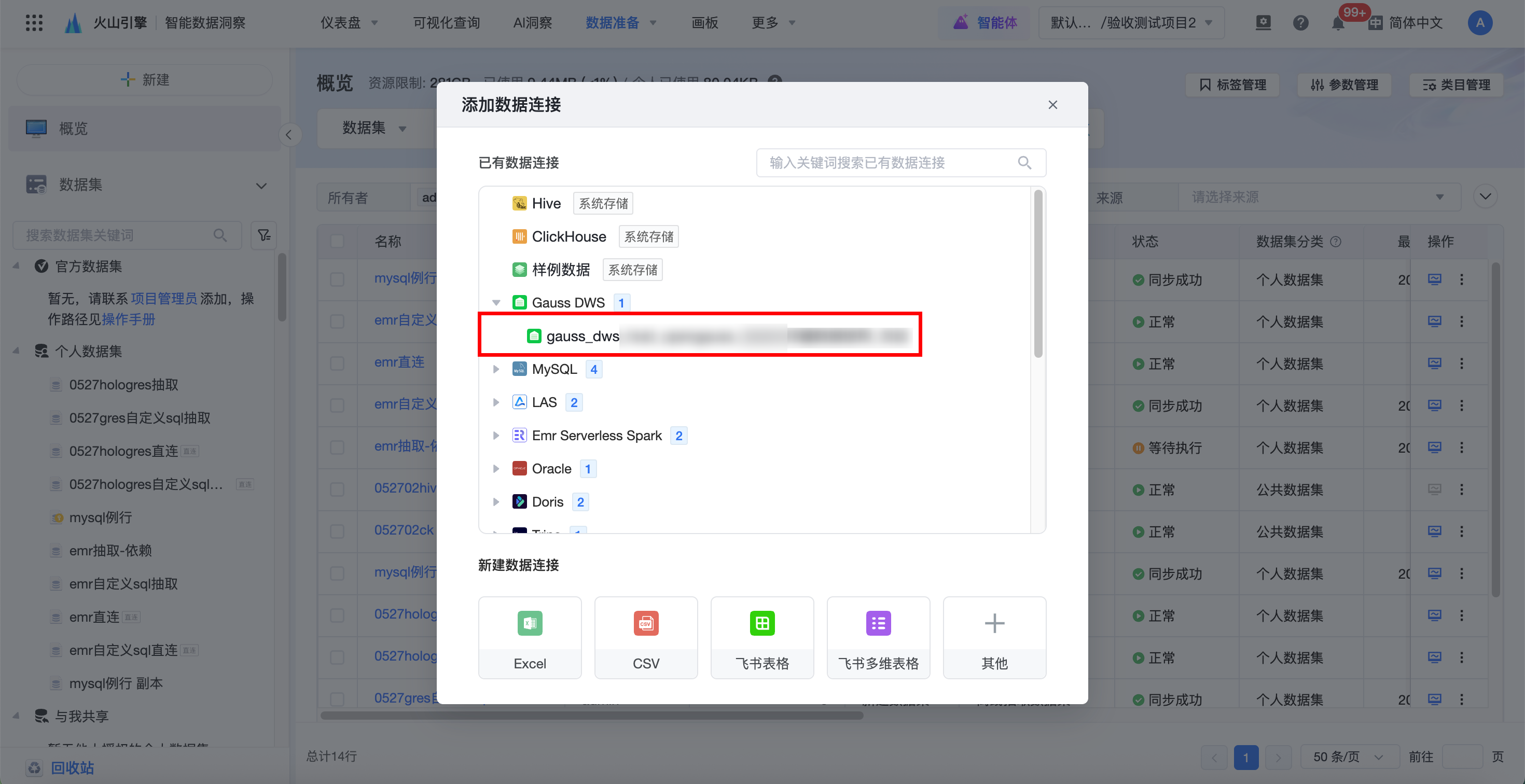Check the 052702ck row checkbox
1525x784 pixels.
(x=337, y=531)
